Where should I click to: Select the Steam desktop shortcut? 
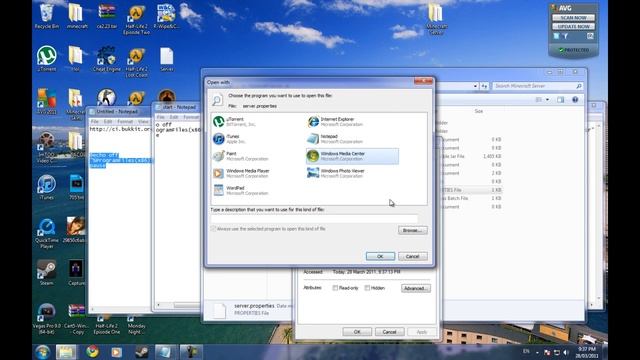coord(47,272)
